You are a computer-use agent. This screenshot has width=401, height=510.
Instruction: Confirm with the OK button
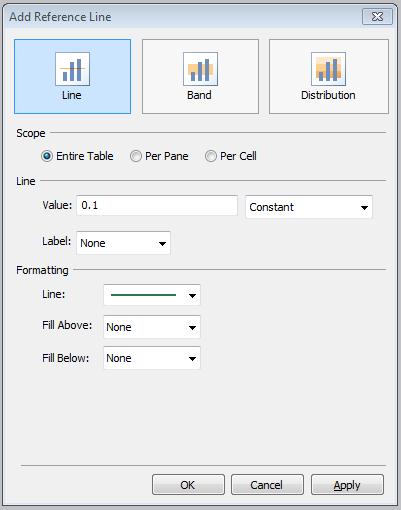pos(188,485)
